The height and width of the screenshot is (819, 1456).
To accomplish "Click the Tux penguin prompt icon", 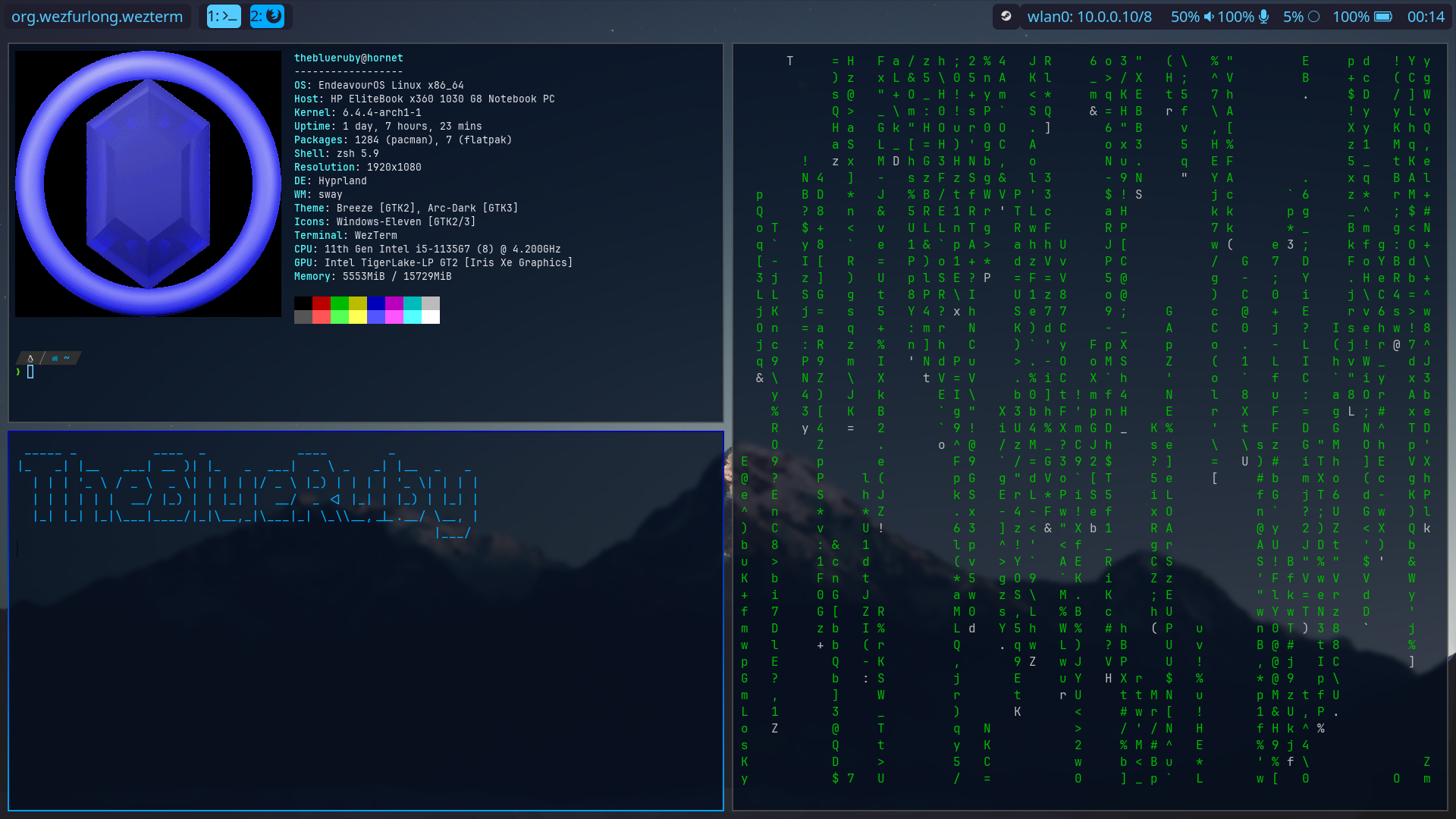I will 30,358.
